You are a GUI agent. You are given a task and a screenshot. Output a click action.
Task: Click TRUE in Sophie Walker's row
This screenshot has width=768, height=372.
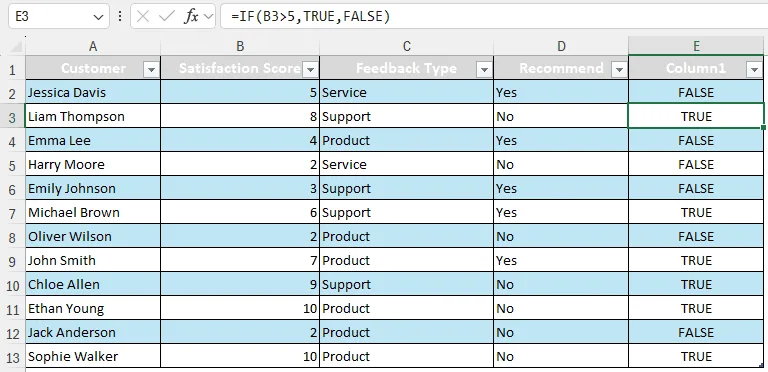point(696,356)
